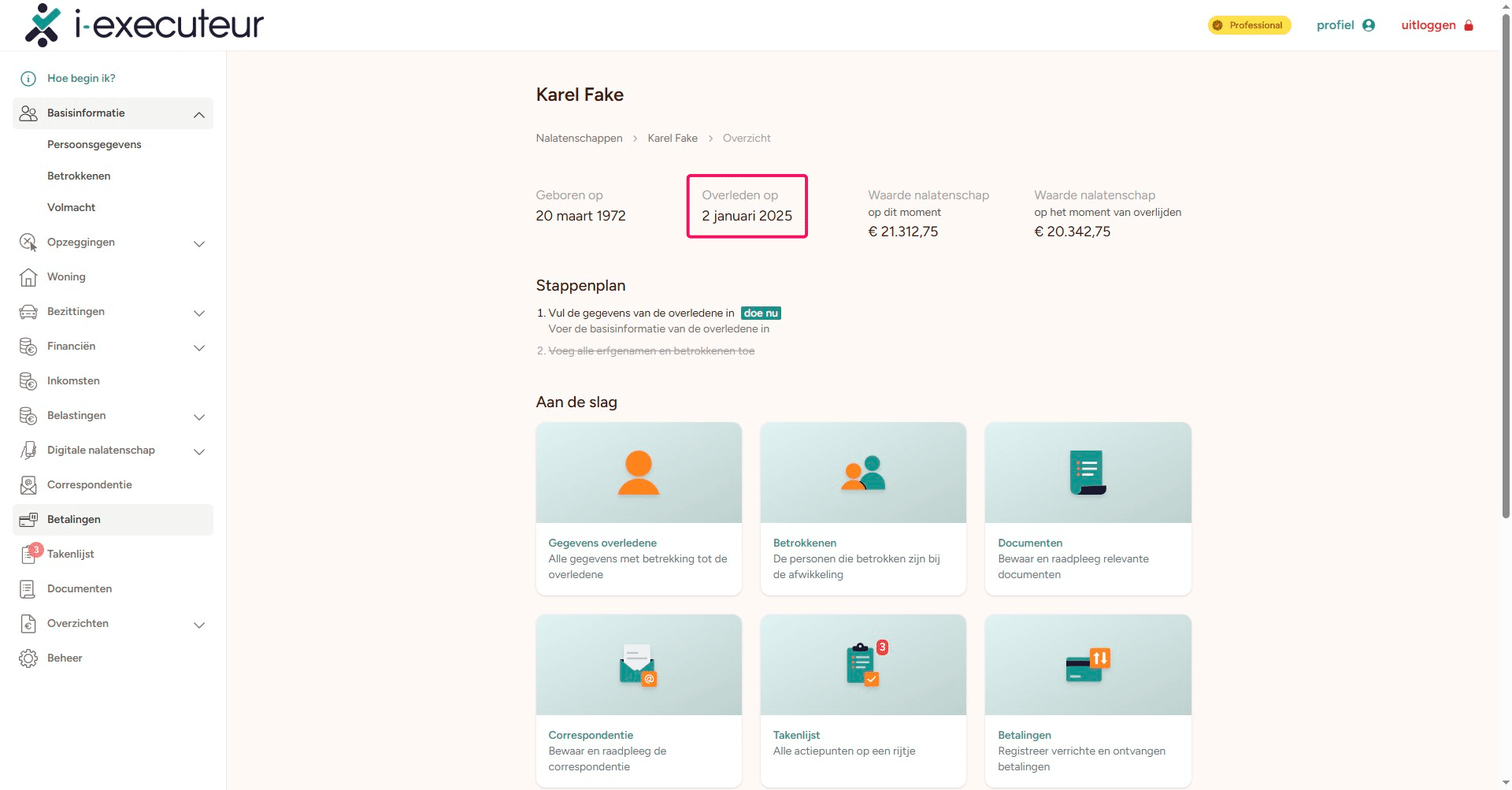1512x790 pixels.
Task: Click the two-person icon on Betrokkenen card
Action: point(863,473)
